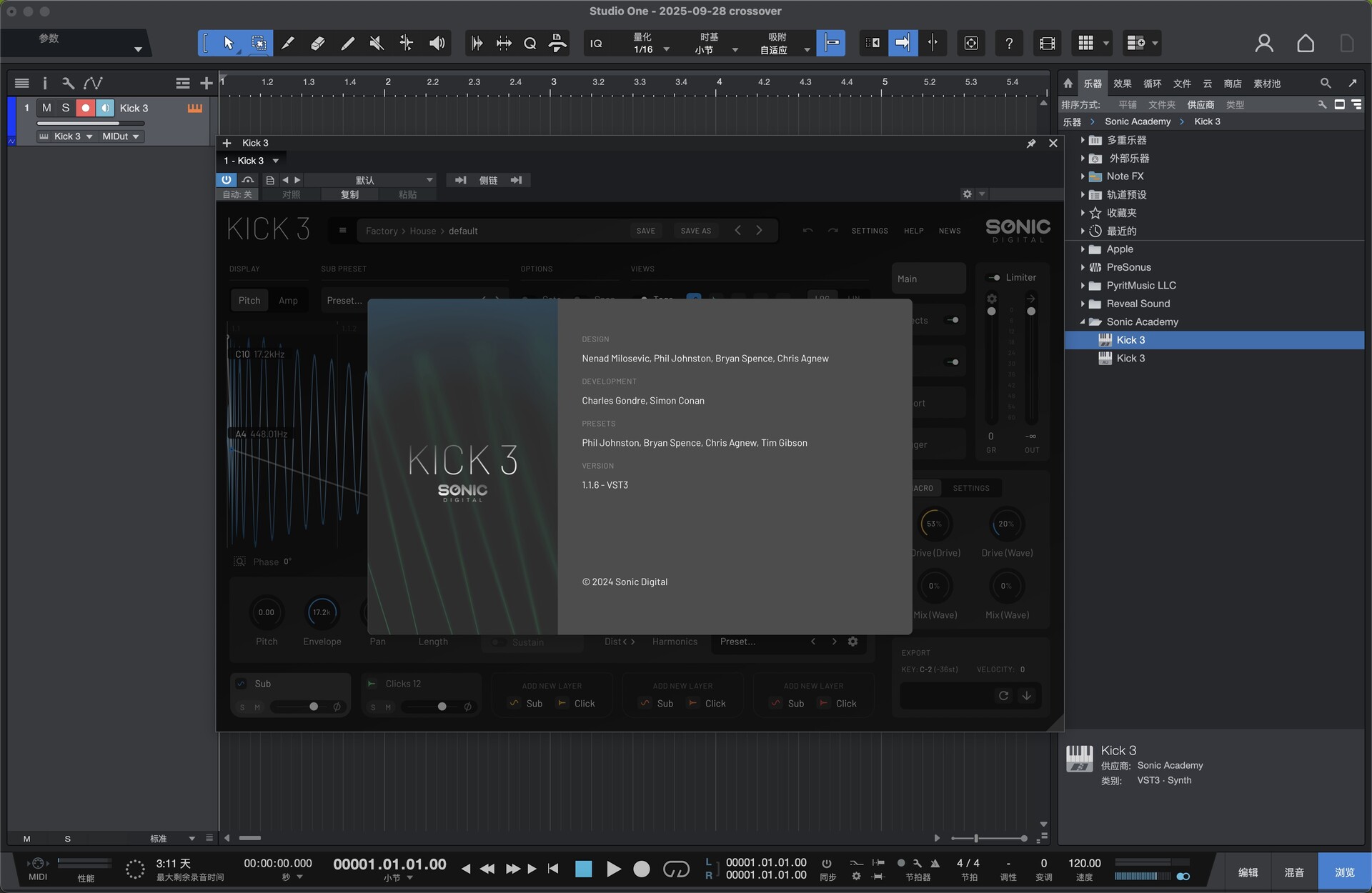Click the add track plus icon

(x=207, y=84)
